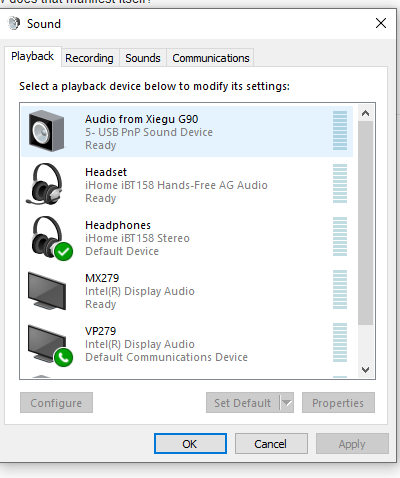Click the MX279 volume level meter
This screenshot has height=478, width=400.
click(340, 289)
